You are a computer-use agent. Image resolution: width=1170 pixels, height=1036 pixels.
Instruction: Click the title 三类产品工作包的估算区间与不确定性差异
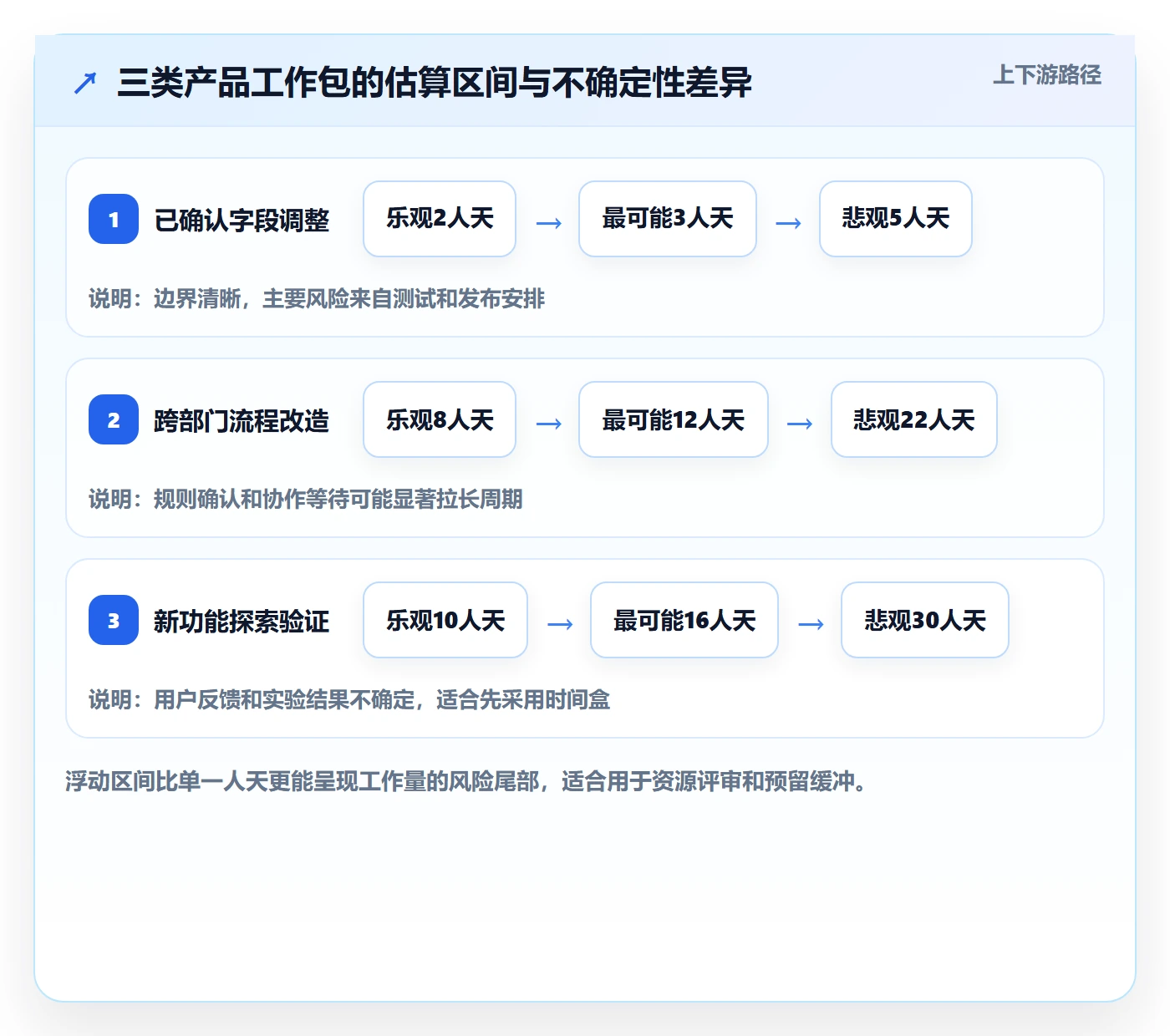(x=435, y=83)
